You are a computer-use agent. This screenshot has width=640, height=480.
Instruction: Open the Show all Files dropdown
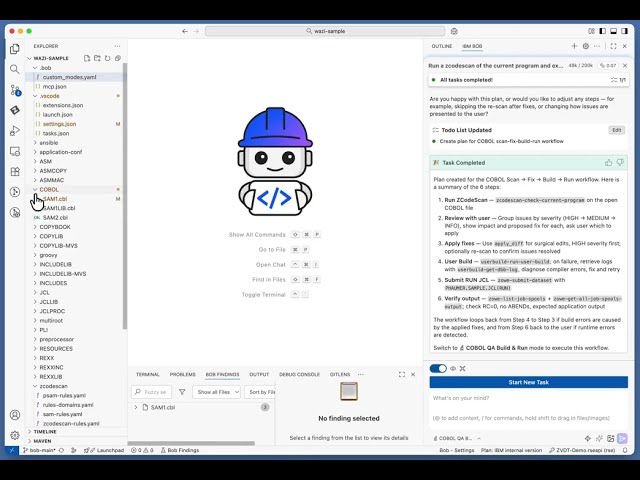(x=217, y=392)
